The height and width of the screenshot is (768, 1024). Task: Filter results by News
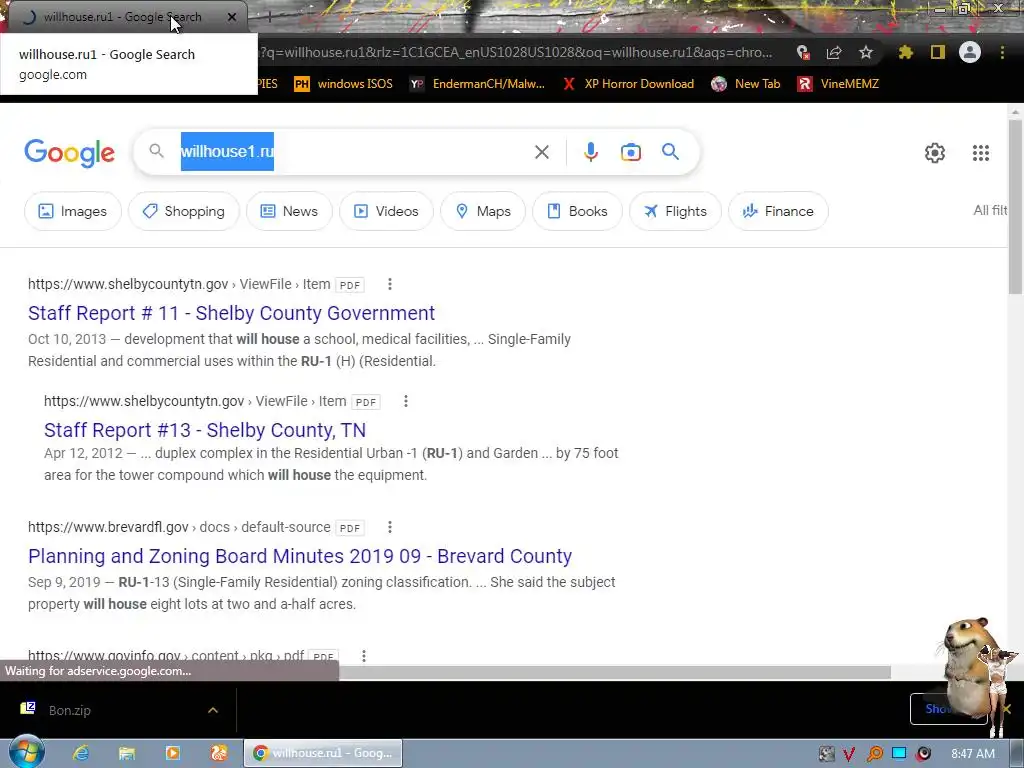point(289,211)
